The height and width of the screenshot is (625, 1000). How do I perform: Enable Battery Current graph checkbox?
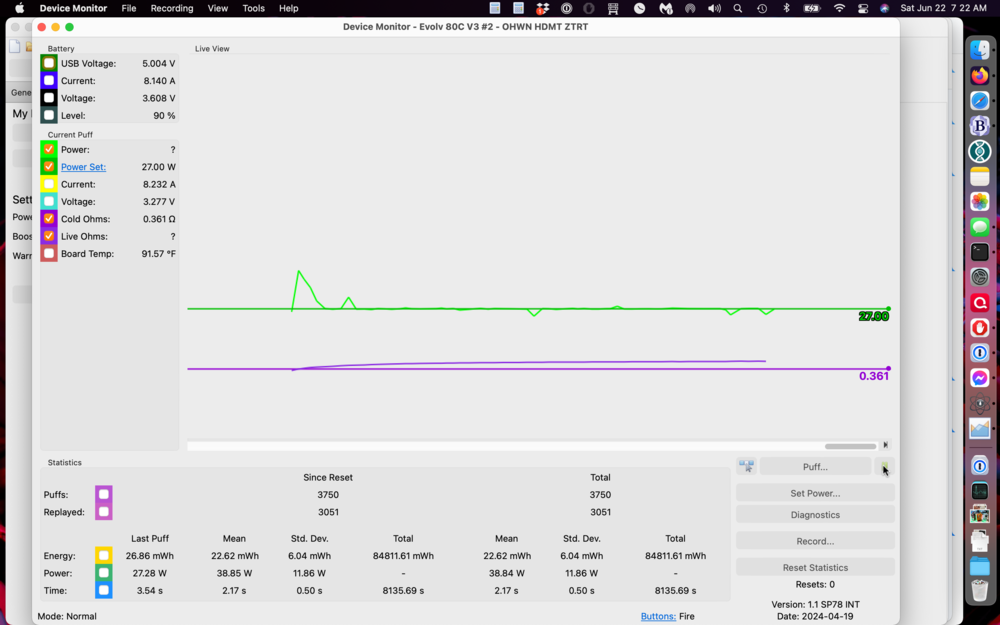(x=49, y=80)
